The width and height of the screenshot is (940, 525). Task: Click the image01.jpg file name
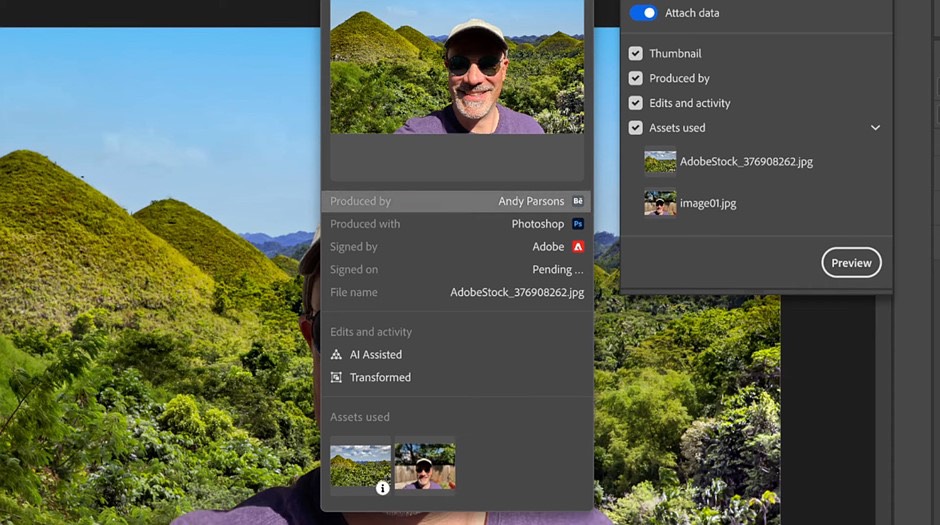coord(708,203)
